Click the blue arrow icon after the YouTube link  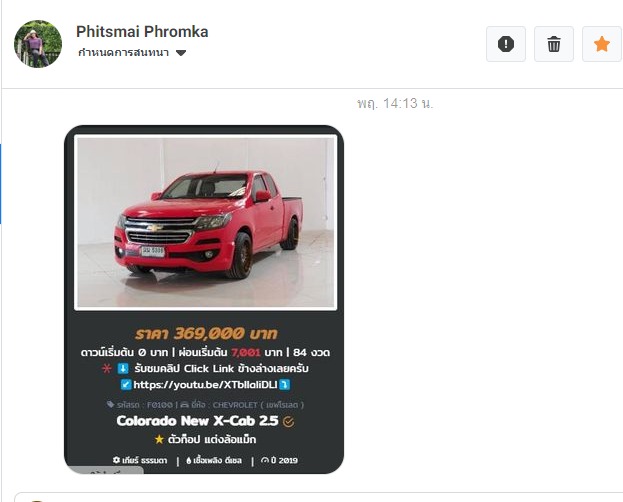[x=284, y=385]
